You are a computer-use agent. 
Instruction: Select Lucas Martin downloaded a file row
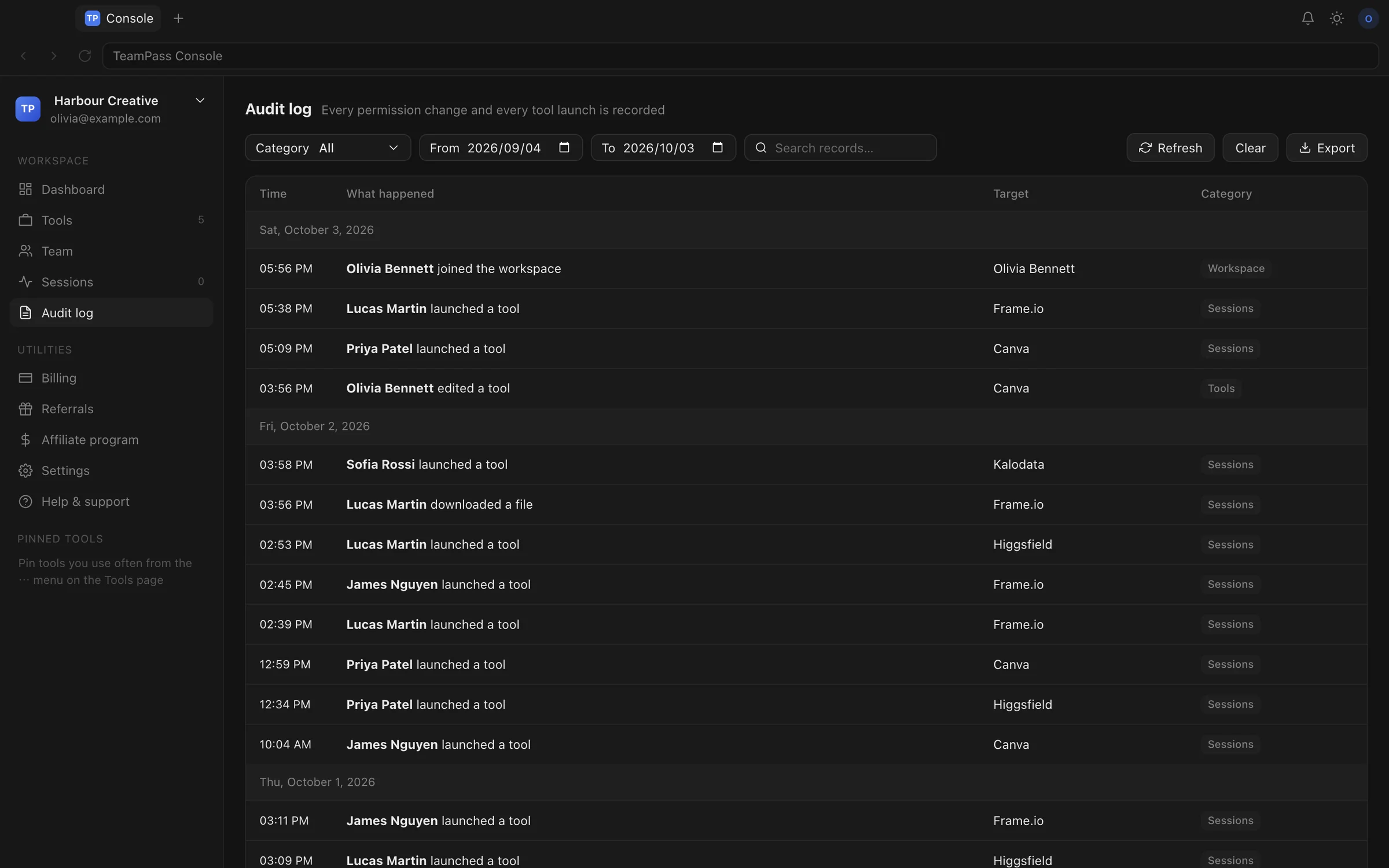tap(806, 505)
